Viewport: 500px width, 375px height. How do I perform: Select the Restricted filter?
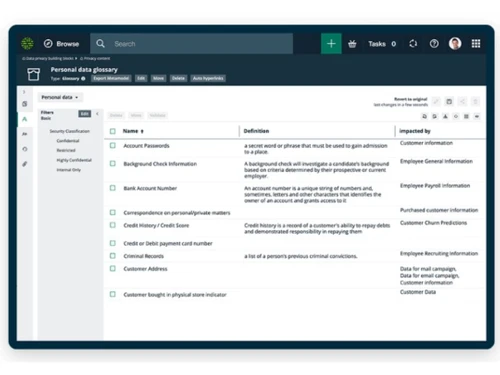[66, 150]
